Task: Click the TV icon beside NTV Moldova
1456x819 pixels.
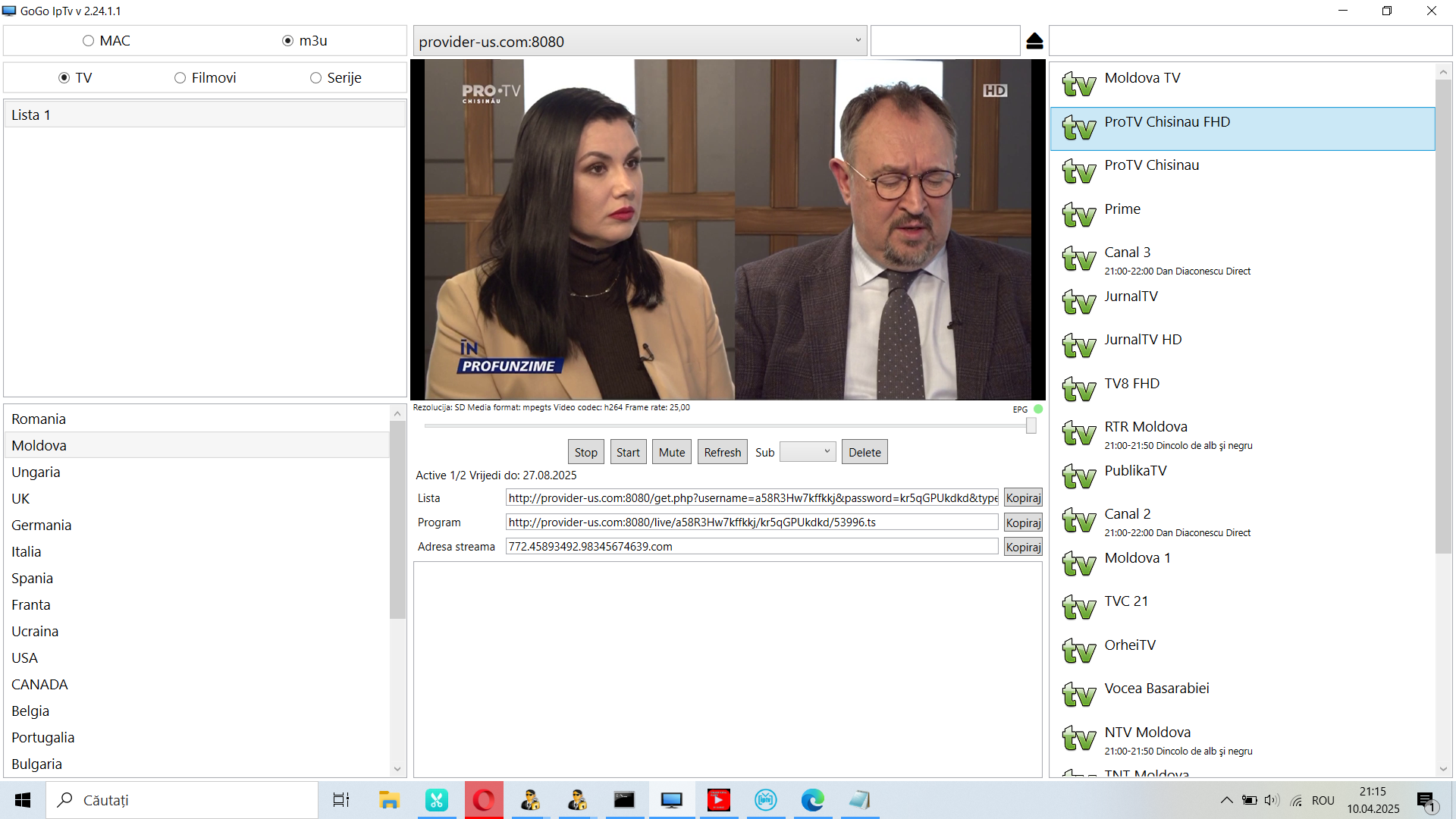Action: [1079, 739]
